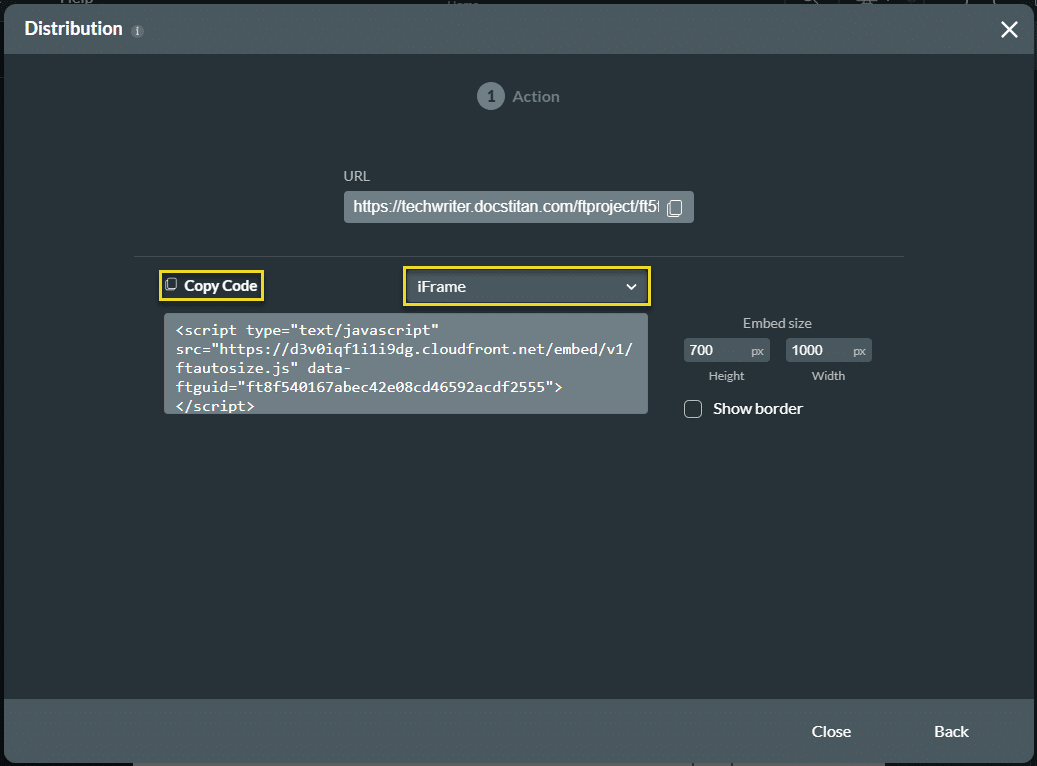
Task: Copy the URL with the clipboard icon
Action: tap(675, 208)
